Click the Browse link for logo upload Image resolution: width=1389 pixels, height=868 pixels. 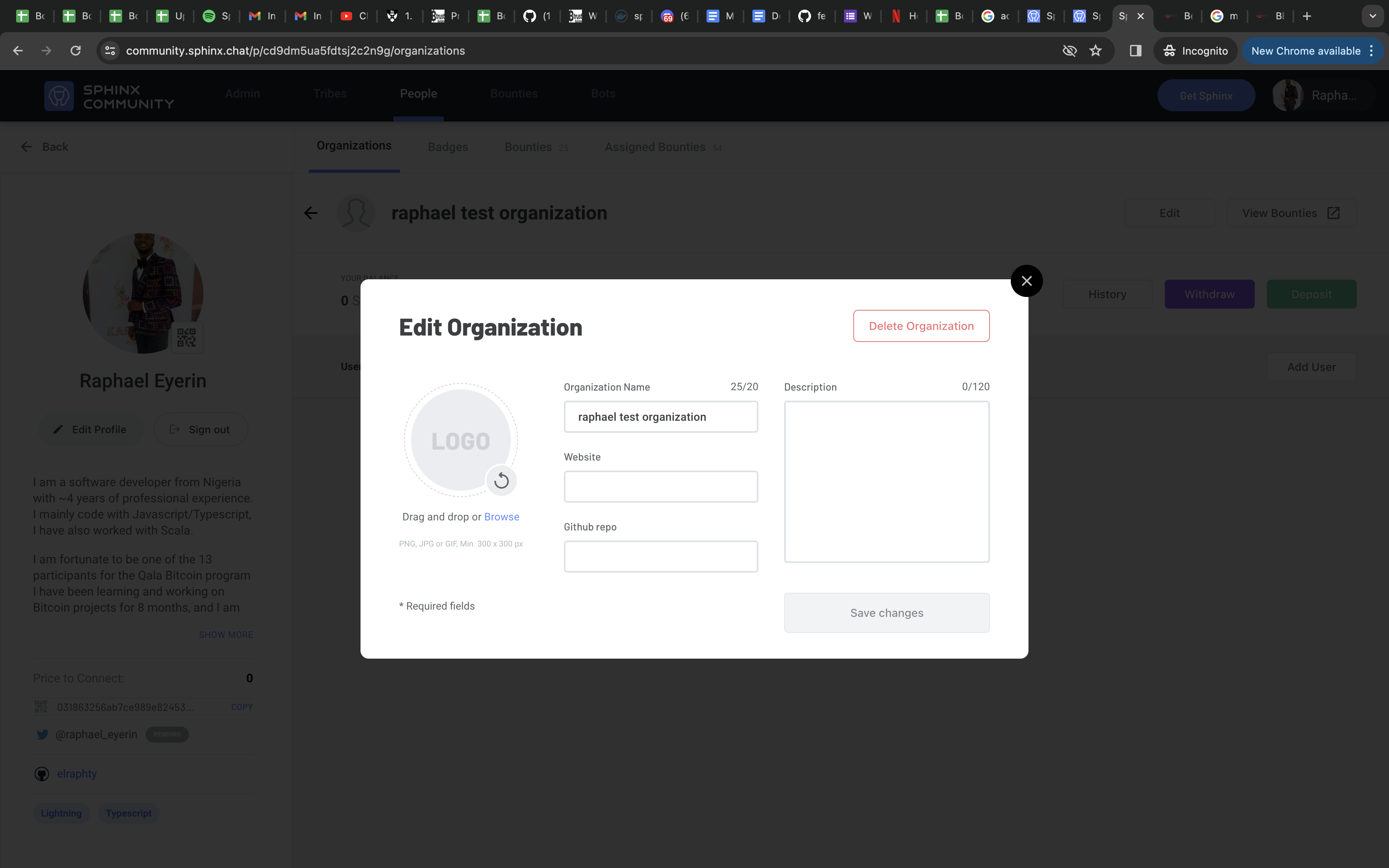(502, 517)
